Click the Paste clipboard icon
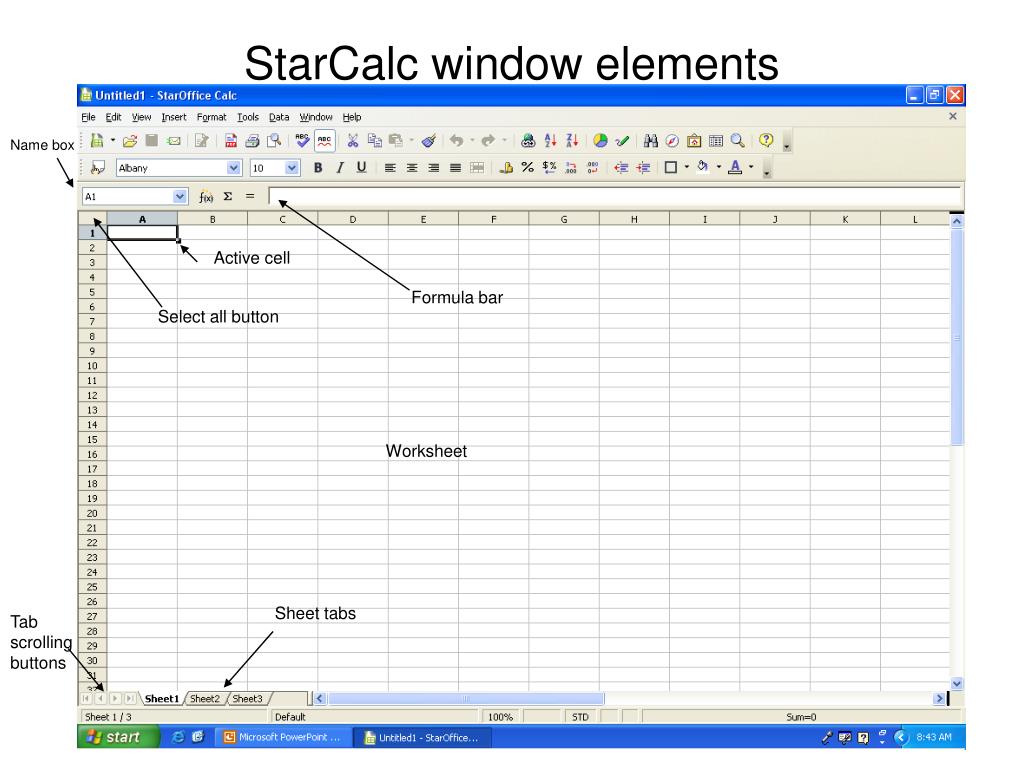This screenshot has width=1024, height=768. coord(396,140)
